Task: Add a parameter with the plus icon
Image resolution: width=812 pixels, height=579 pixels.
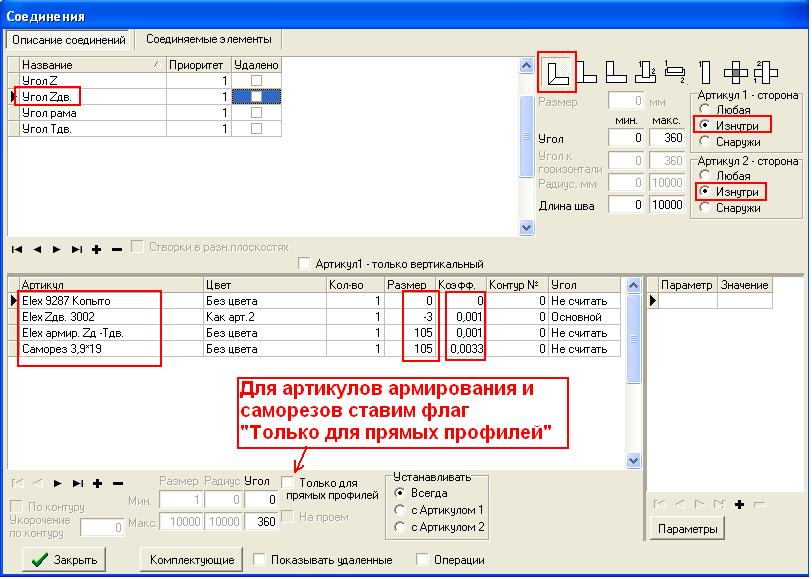Action: (x=740, y=504)
